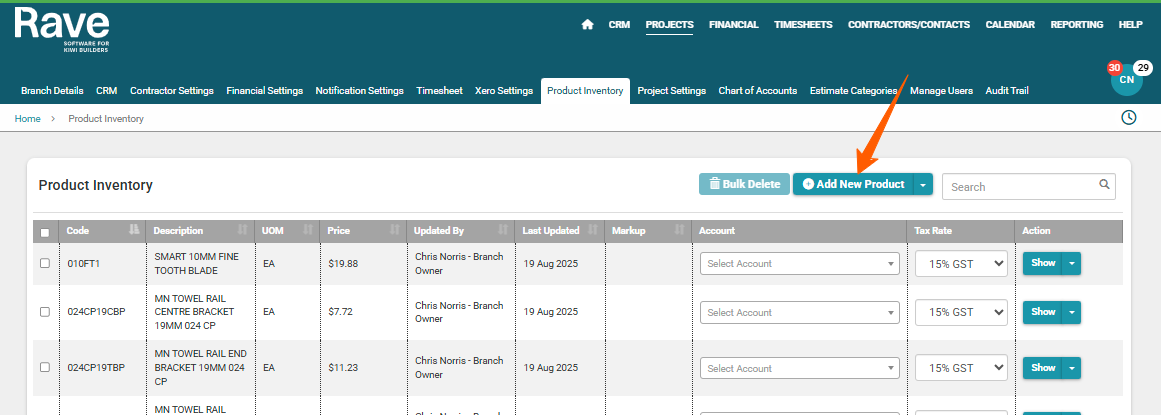Viewport: 1161px width, 415px height.
Task: Open Select Account dropdown for 024CP19CBP
Action: [800, 313]
